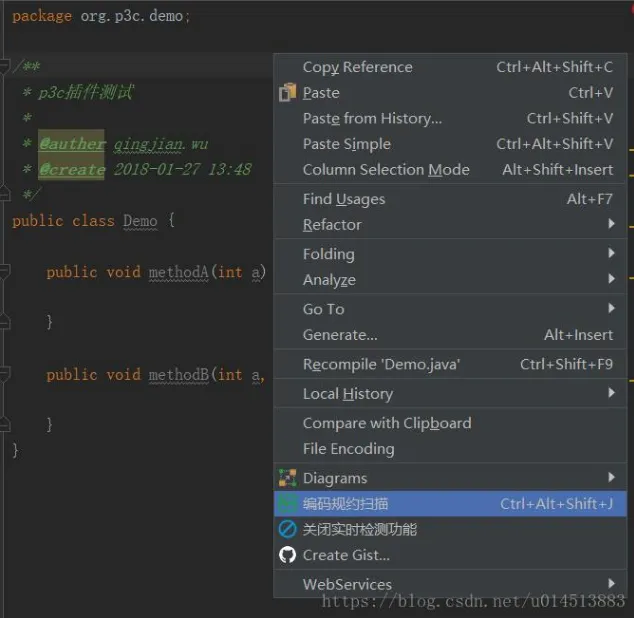Click the blue 关闭实时检测功能 icon
This screenshot has width=634, height=618.
288,530
